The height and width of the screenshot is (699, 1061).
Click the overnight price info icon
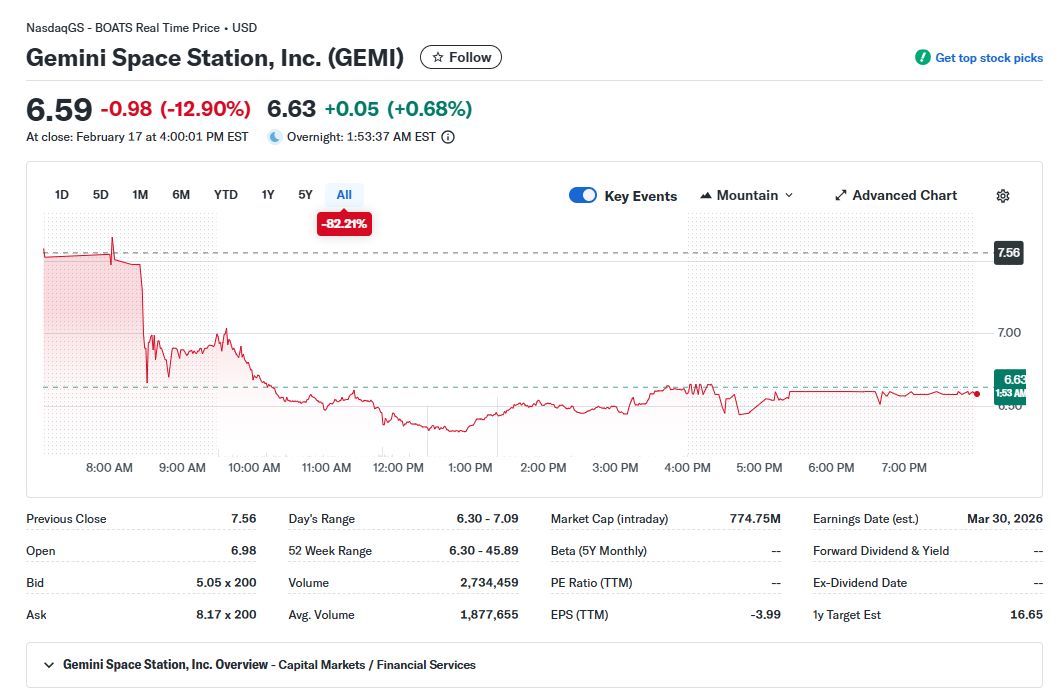tap(448, 137)
